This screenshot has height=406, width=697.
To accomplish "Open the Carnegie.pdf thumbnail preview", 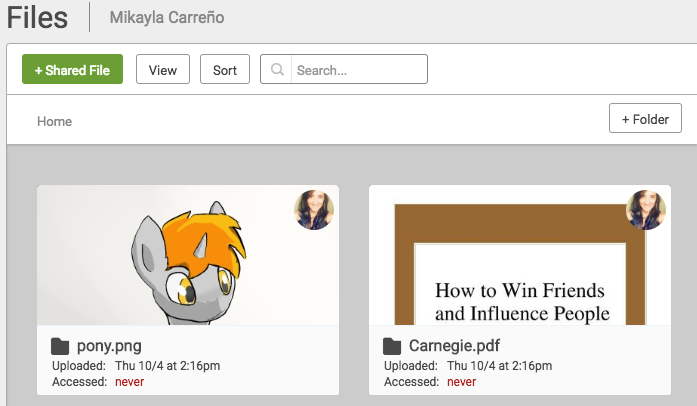I will pos(520,255).
